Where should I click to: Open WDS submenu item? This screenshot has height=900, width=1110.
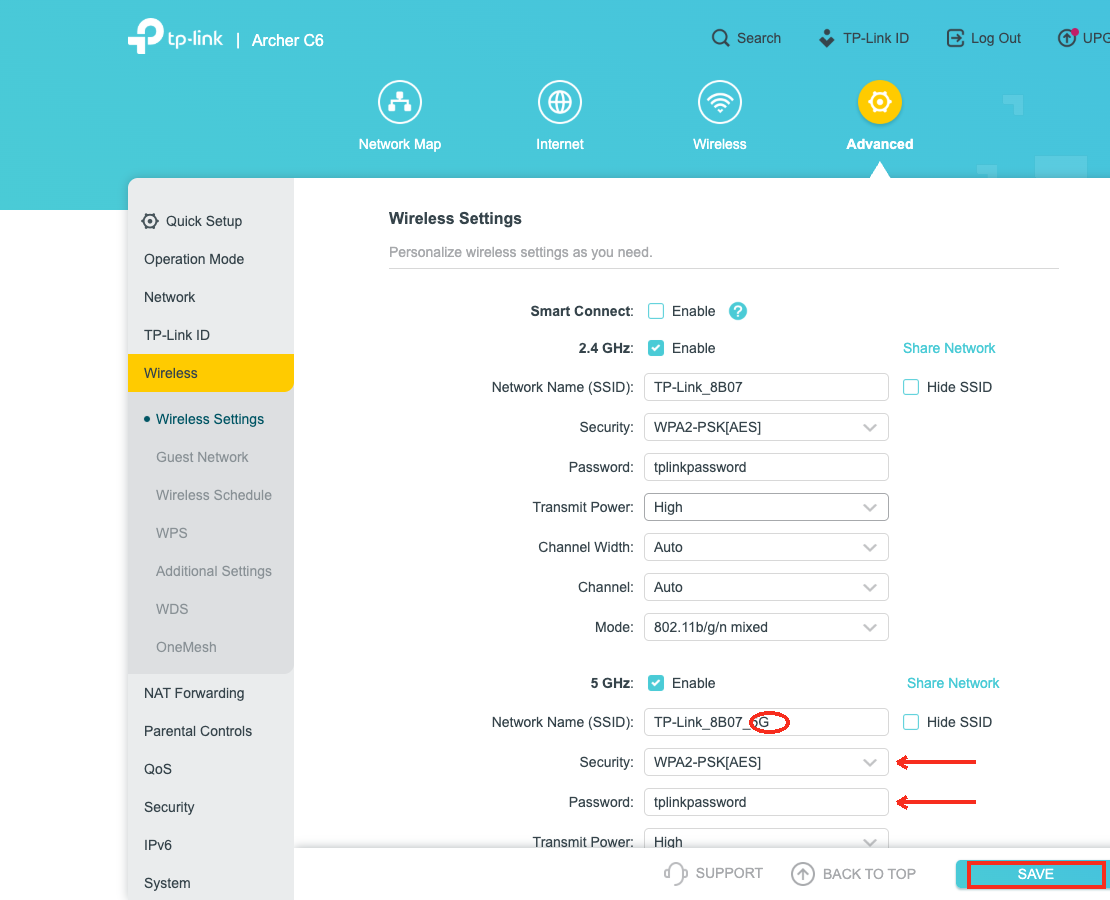tap(172, 609)
